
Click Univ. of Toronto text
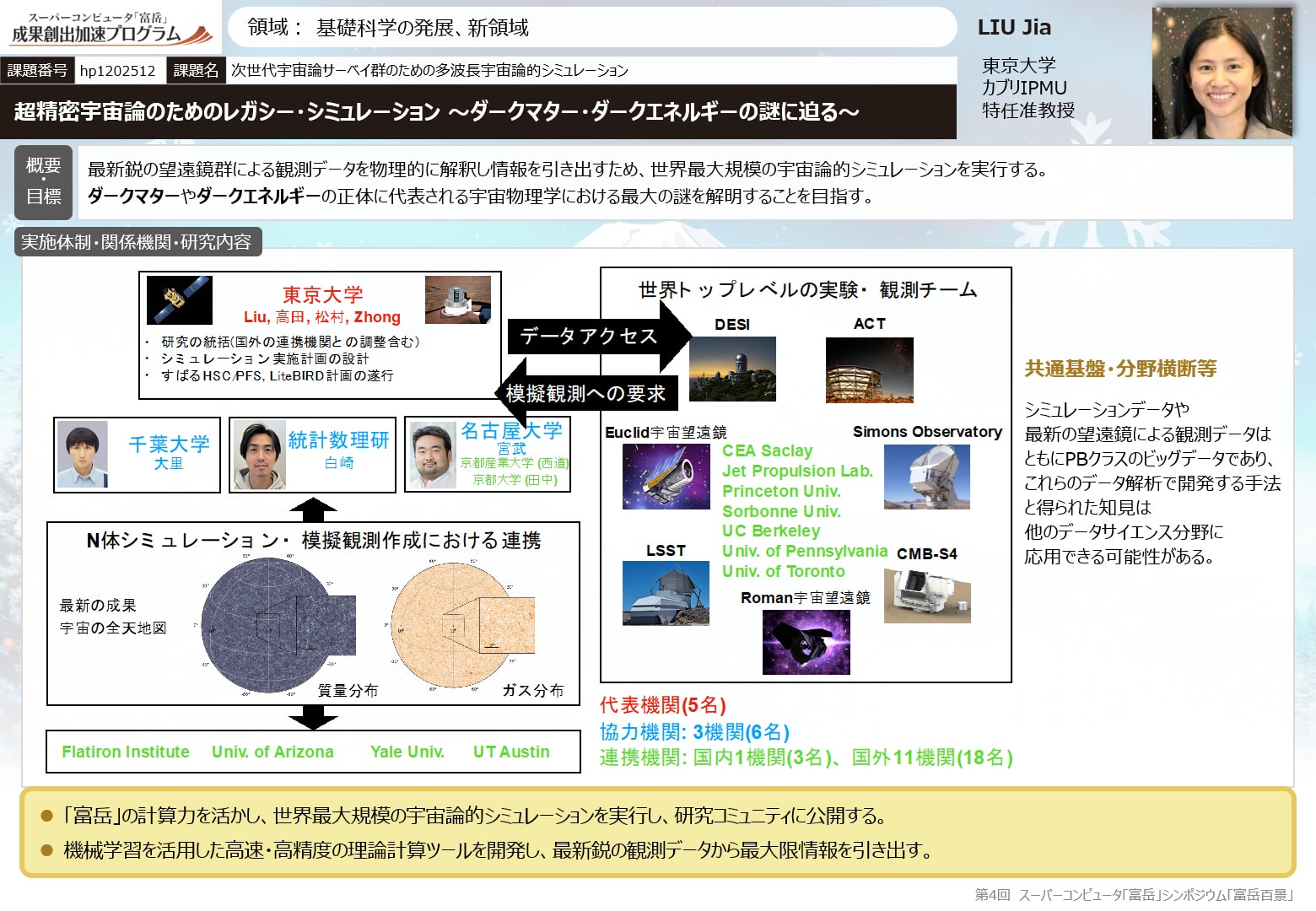[784, 571]
